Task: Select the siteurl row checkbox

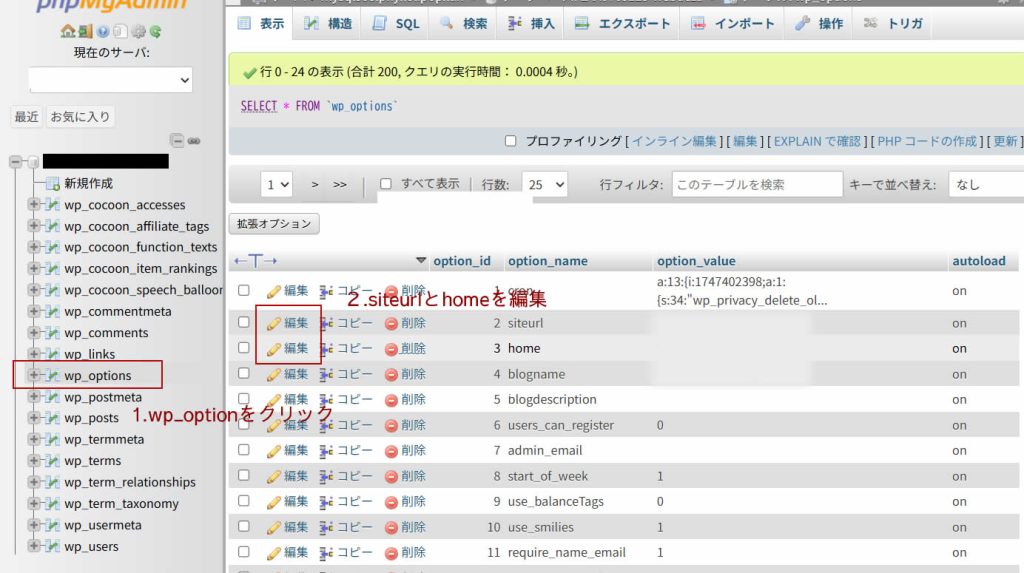Action: 244,322
